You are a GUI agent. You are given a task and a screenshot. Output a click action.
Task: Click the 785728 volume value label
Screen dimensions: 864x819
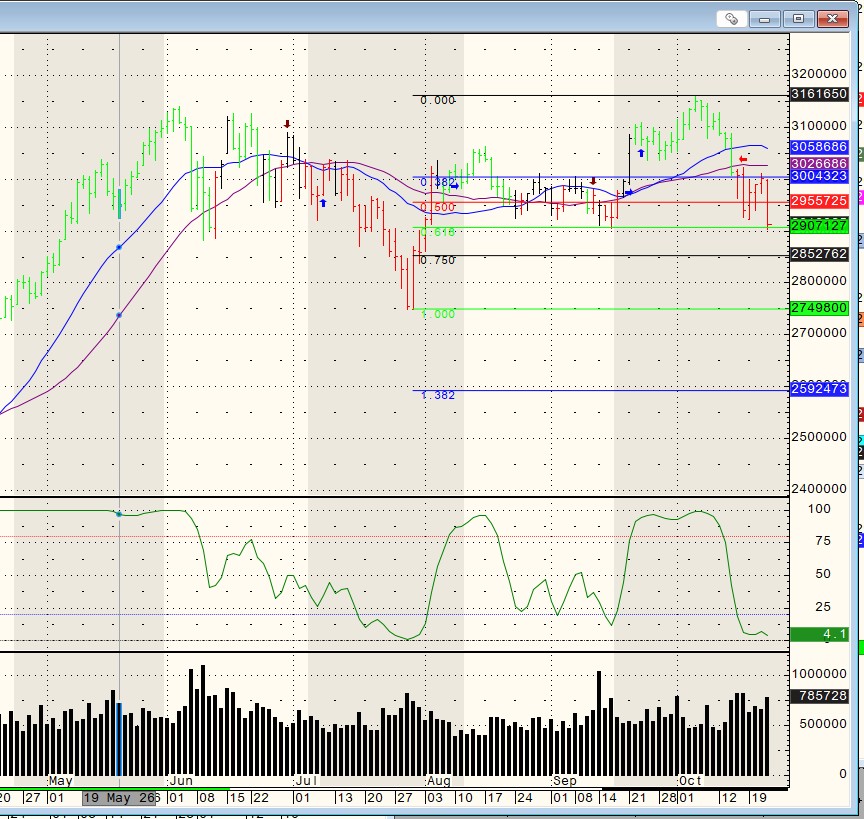pos(819,696)
